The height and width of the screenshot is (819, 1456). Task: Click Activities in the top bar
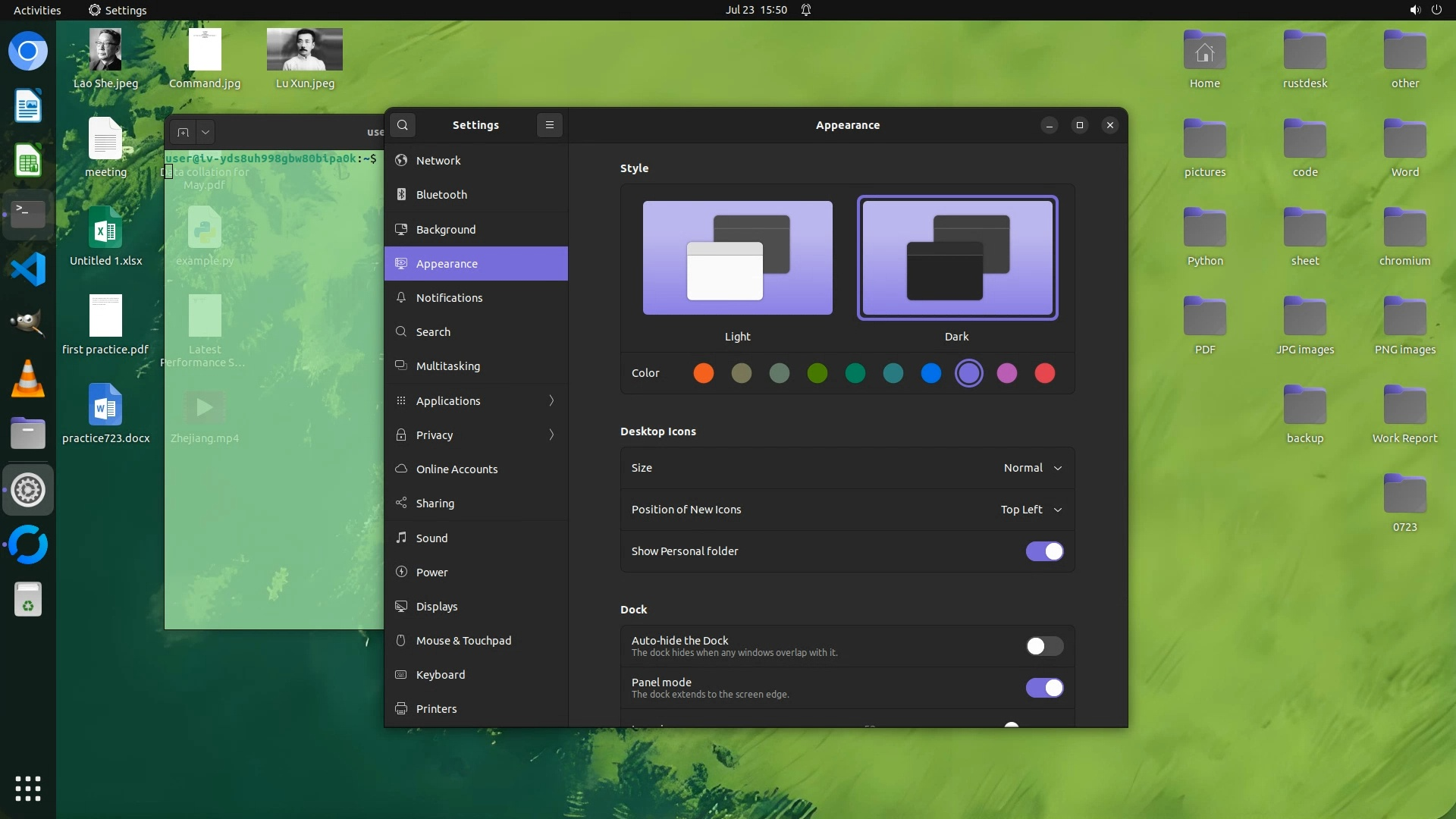tap(37, 10)
